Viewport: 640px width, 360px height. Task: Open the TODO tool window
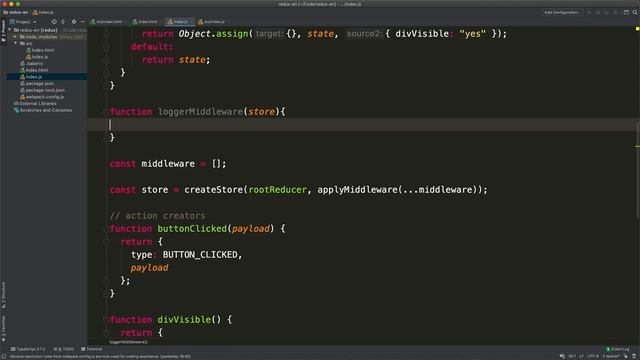click(x=64, y=349)
